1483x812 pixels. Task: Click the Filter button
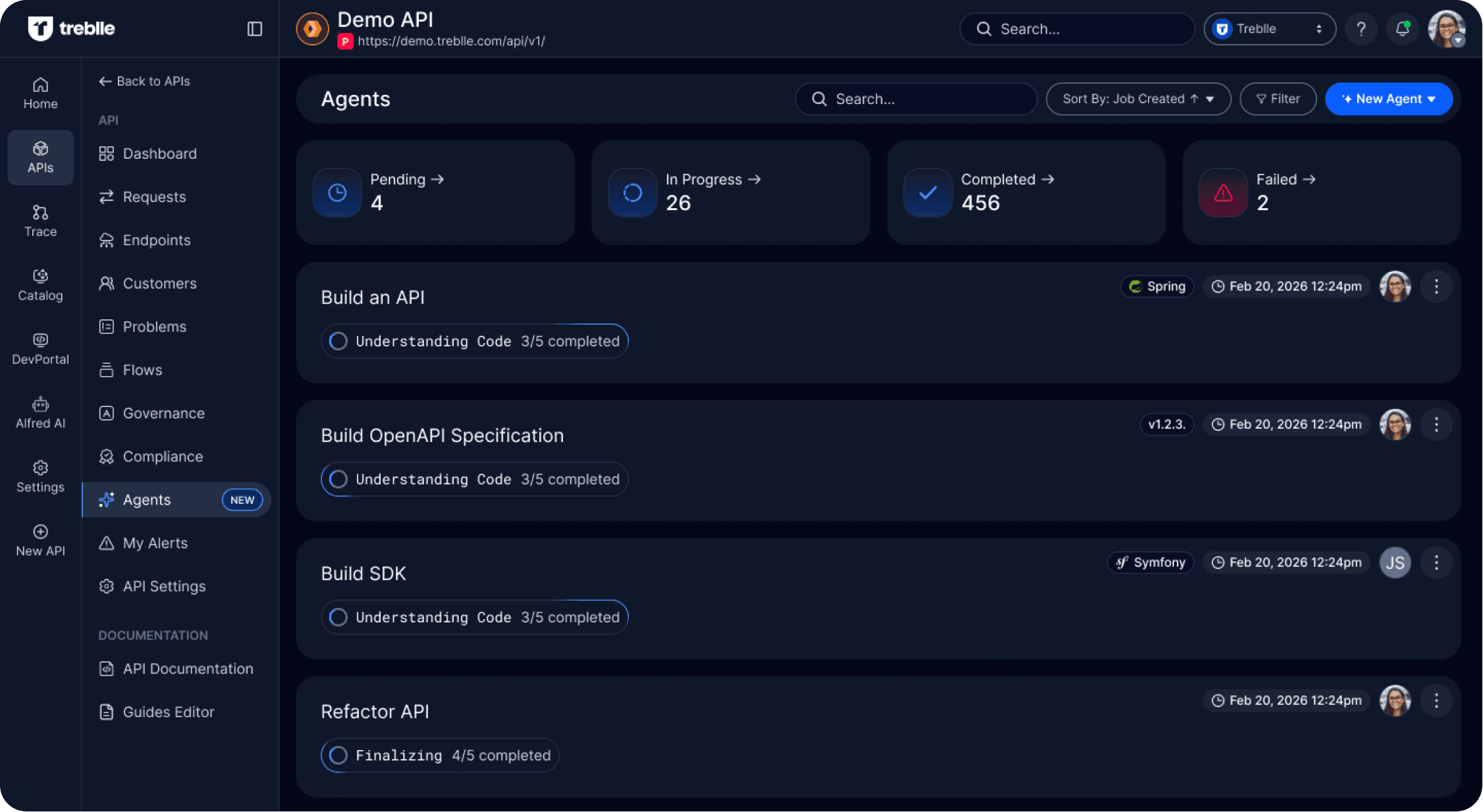point(1278,99)
